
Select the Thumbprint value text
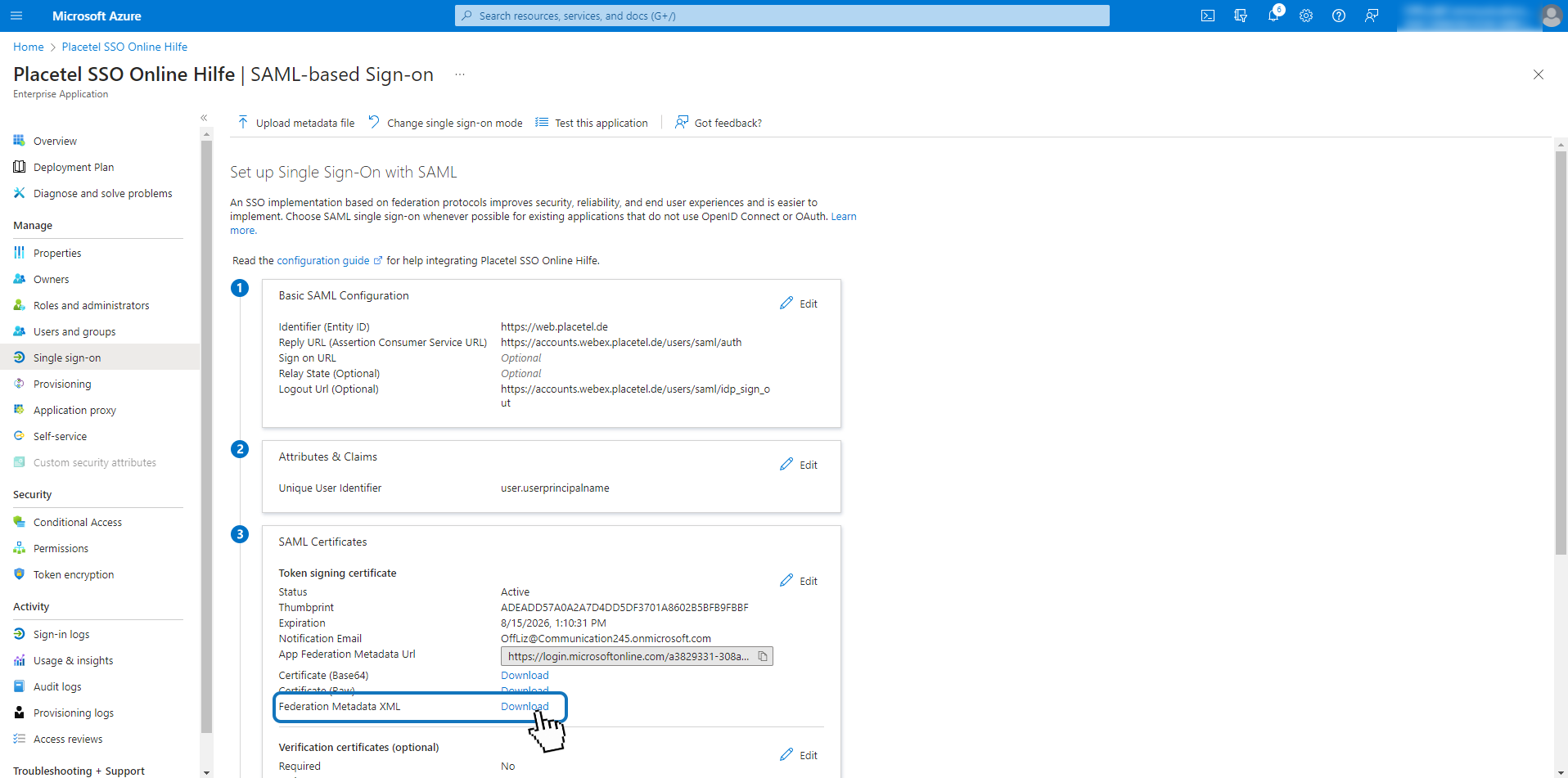(x=624, y=607)
